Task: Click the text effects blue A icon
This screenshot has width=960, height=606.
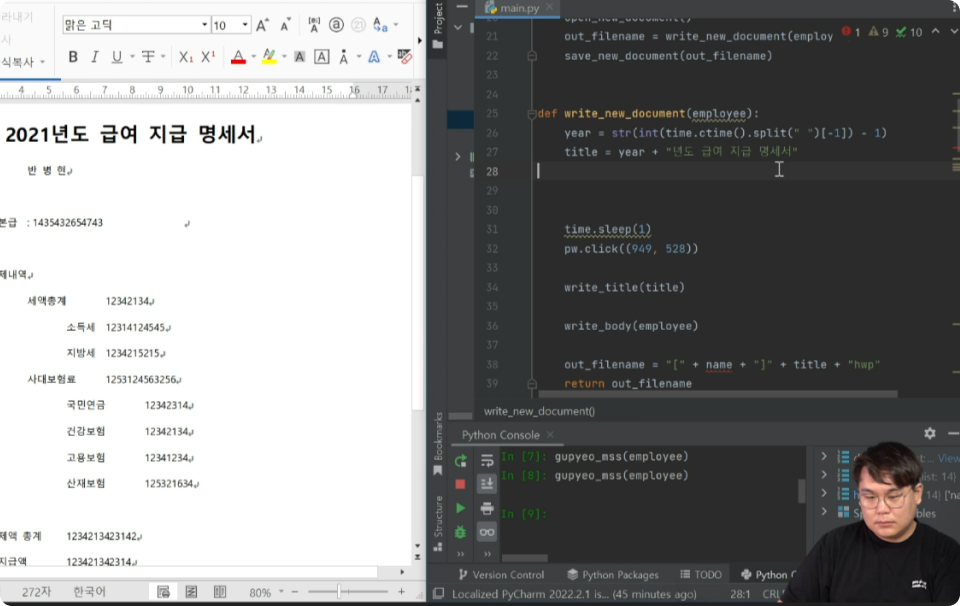Action: [x=373, y=57]
